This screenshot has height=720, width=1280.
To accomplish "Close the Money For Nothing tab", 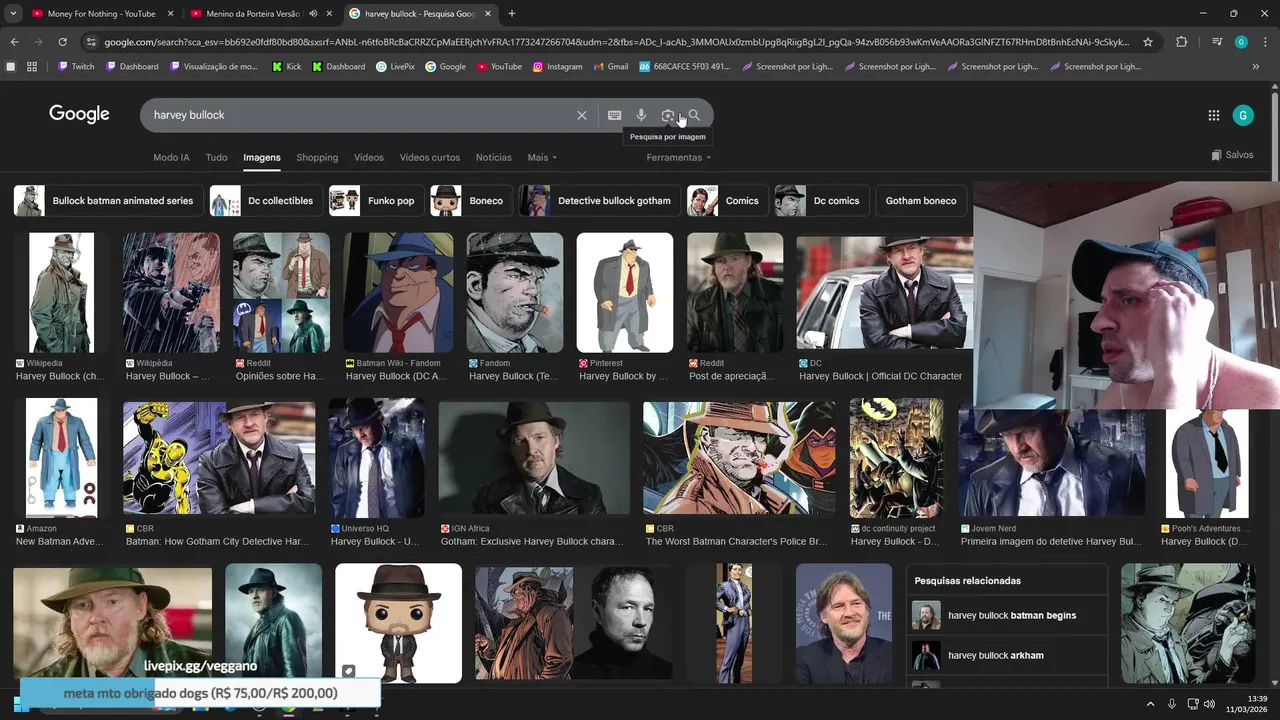I will coord(170,14).
